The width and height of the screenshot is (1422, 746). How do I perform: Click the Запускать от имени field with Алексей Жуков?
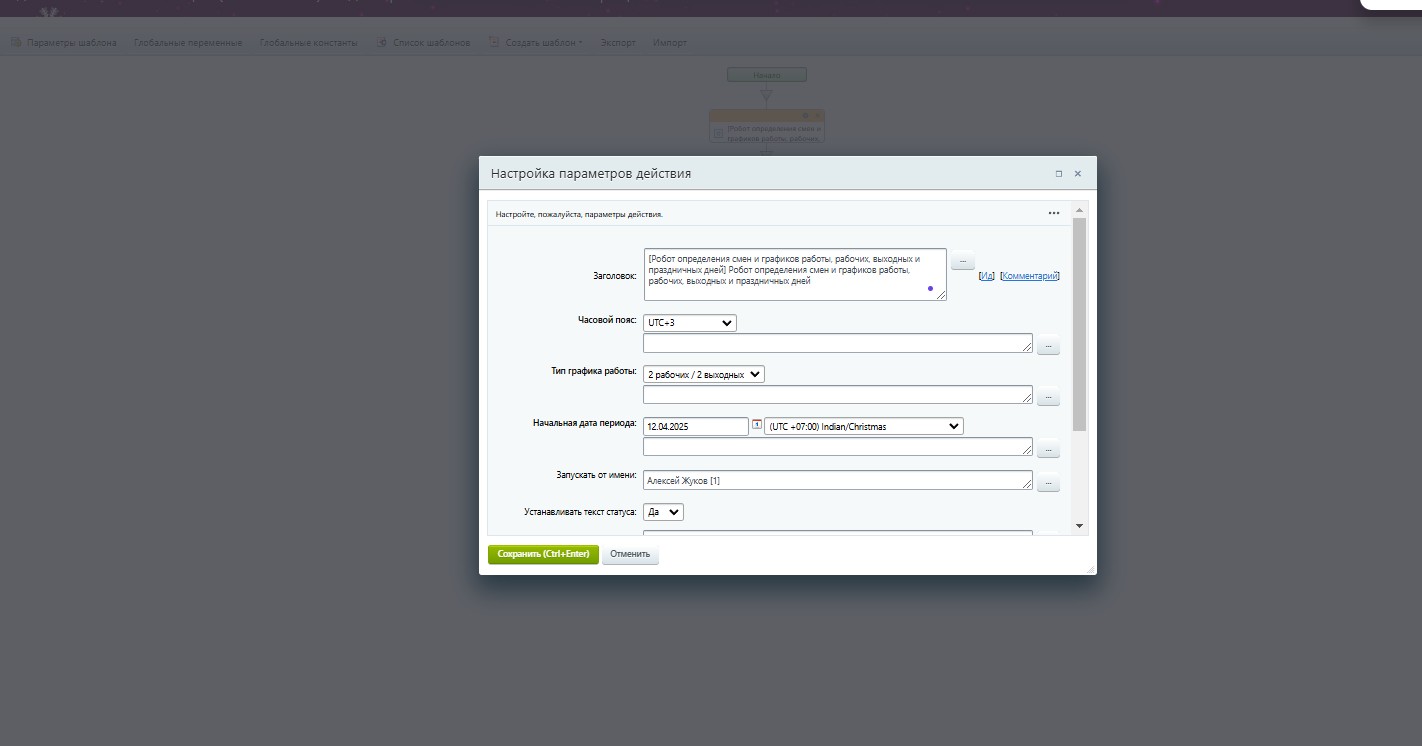coord(837,481)
